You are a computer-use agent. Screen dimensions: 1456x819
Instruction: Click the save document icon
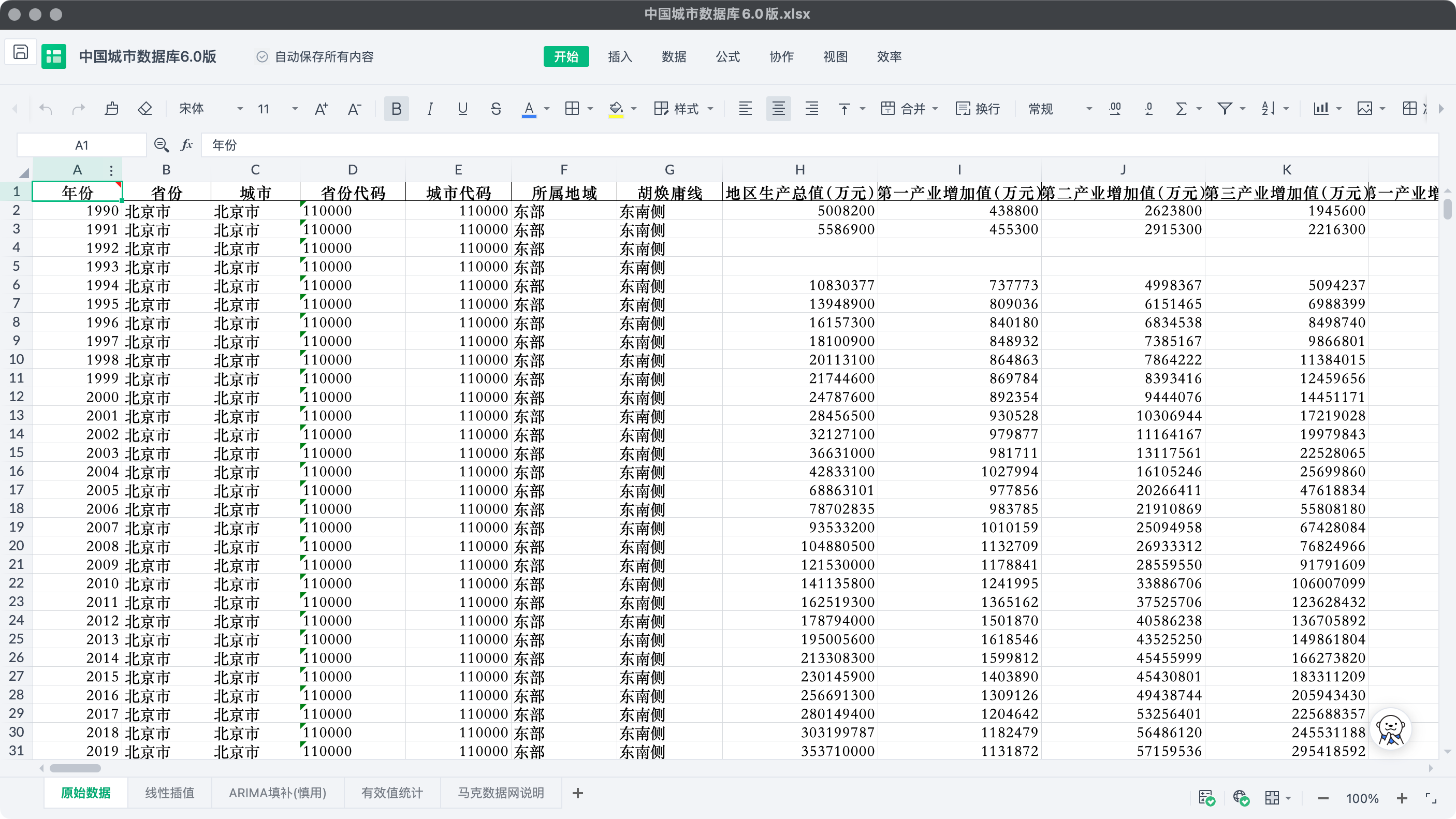21,53
